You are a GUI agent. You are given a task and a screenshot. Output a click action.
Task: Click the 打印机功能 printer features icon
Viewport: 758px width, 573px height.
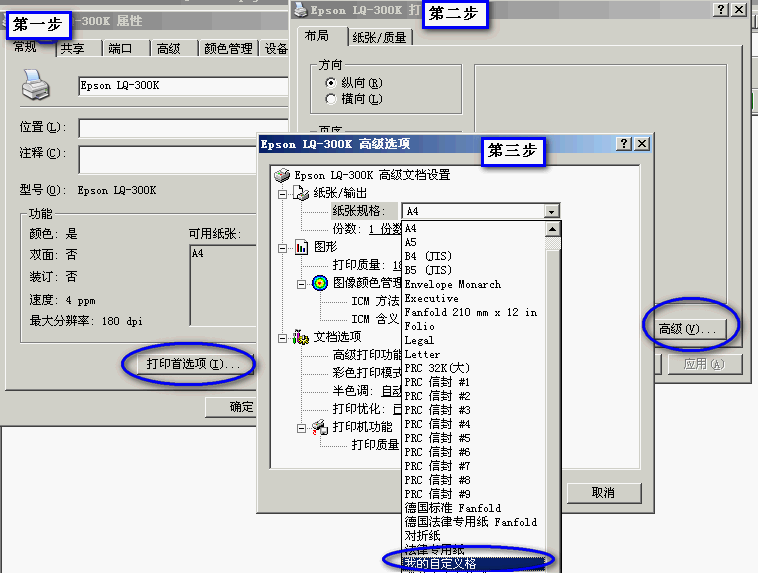(320, 427)
